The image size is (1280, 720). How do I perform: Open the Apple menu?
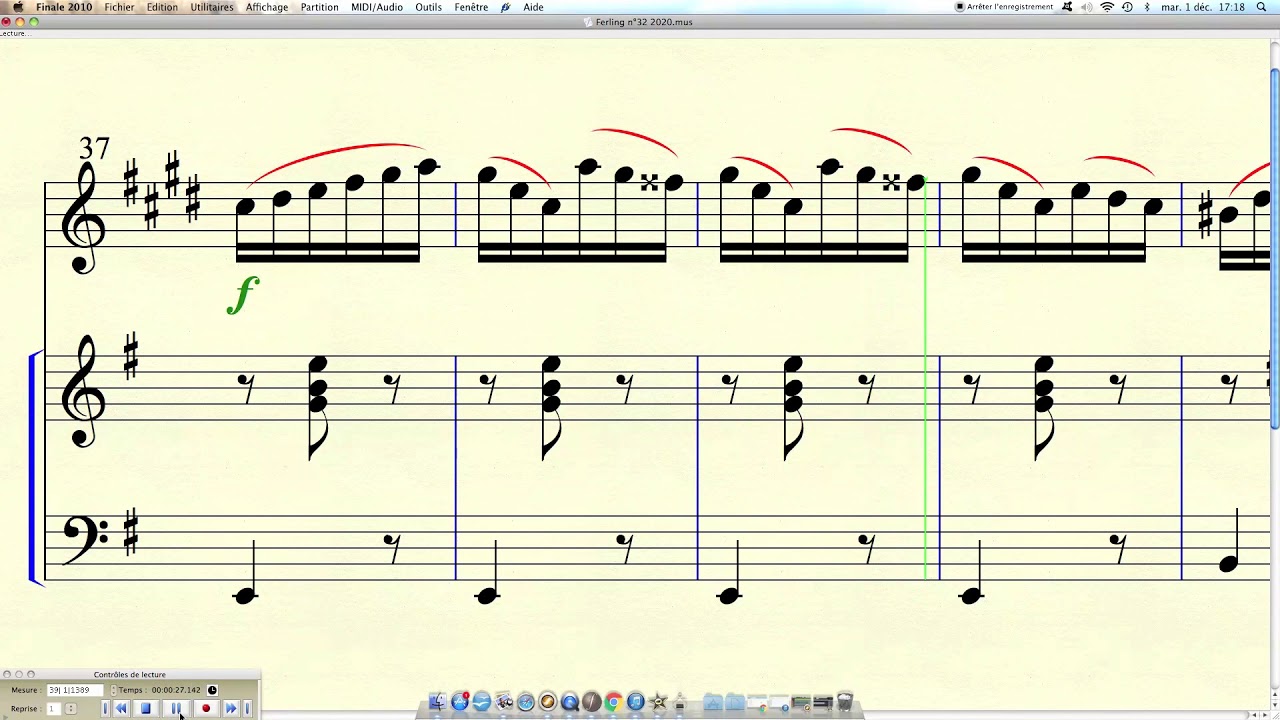click(x=17, y=7)
